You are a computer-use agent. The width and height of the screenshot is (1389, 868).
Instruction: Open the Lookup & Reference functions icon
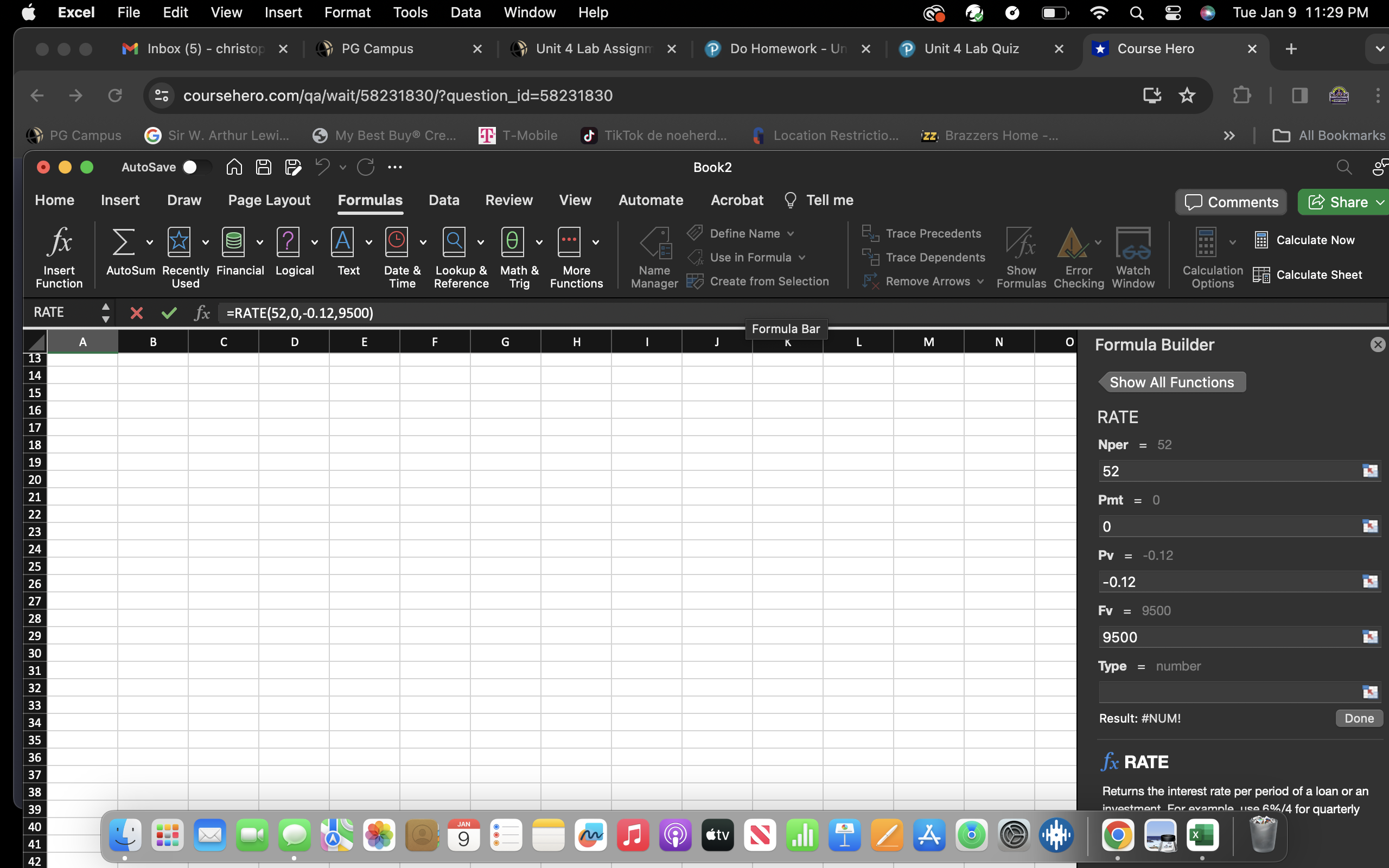tap(454, 242)
